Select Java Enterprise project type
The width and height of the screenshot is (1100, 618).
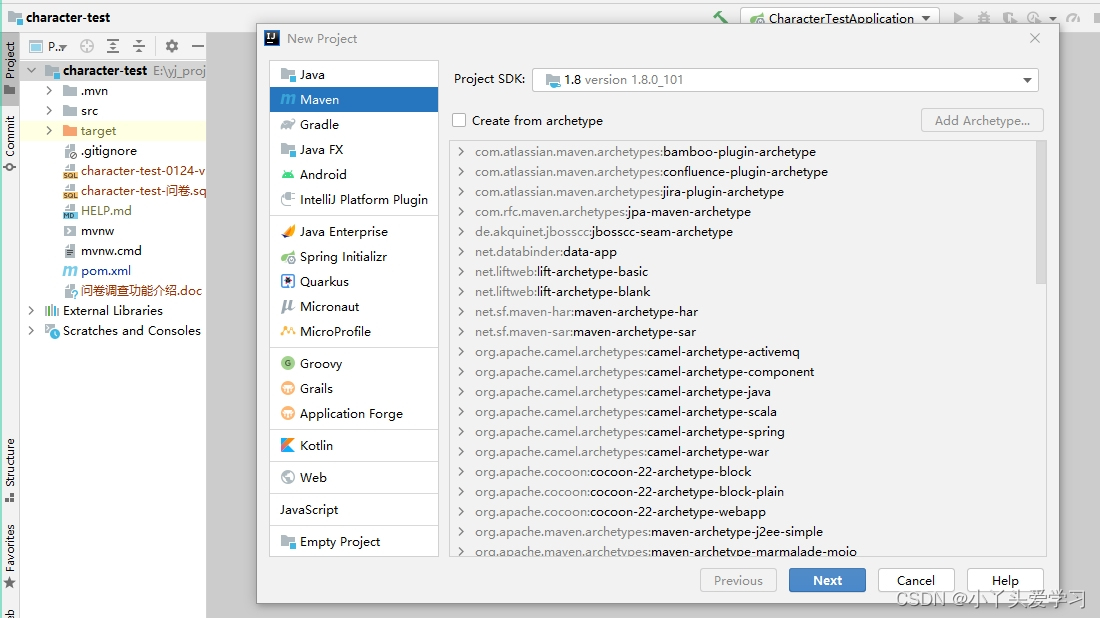coord(354,231)
